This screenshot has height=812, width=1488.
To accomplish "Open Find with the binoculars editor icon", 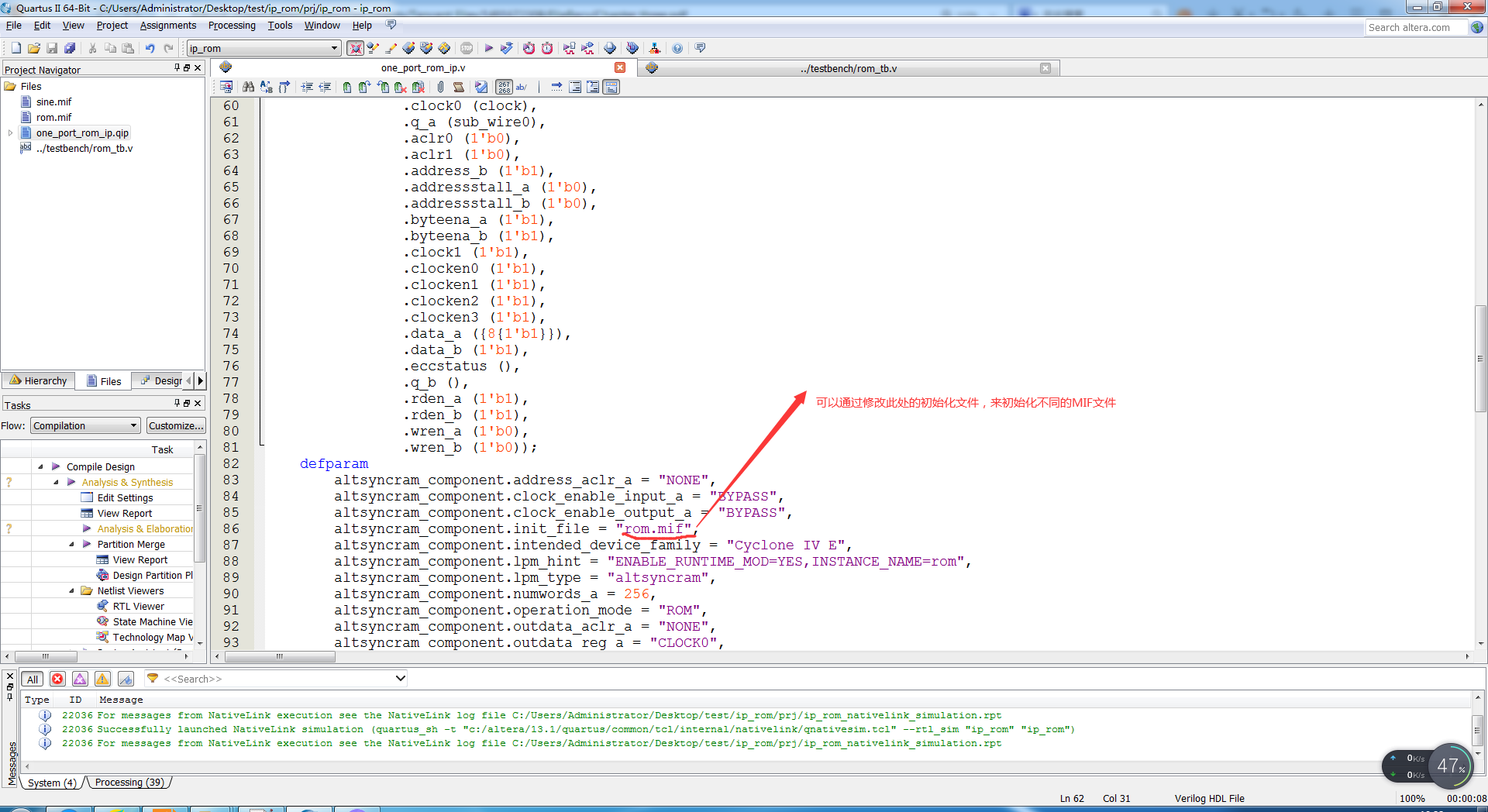I will [x=249, y=87].
